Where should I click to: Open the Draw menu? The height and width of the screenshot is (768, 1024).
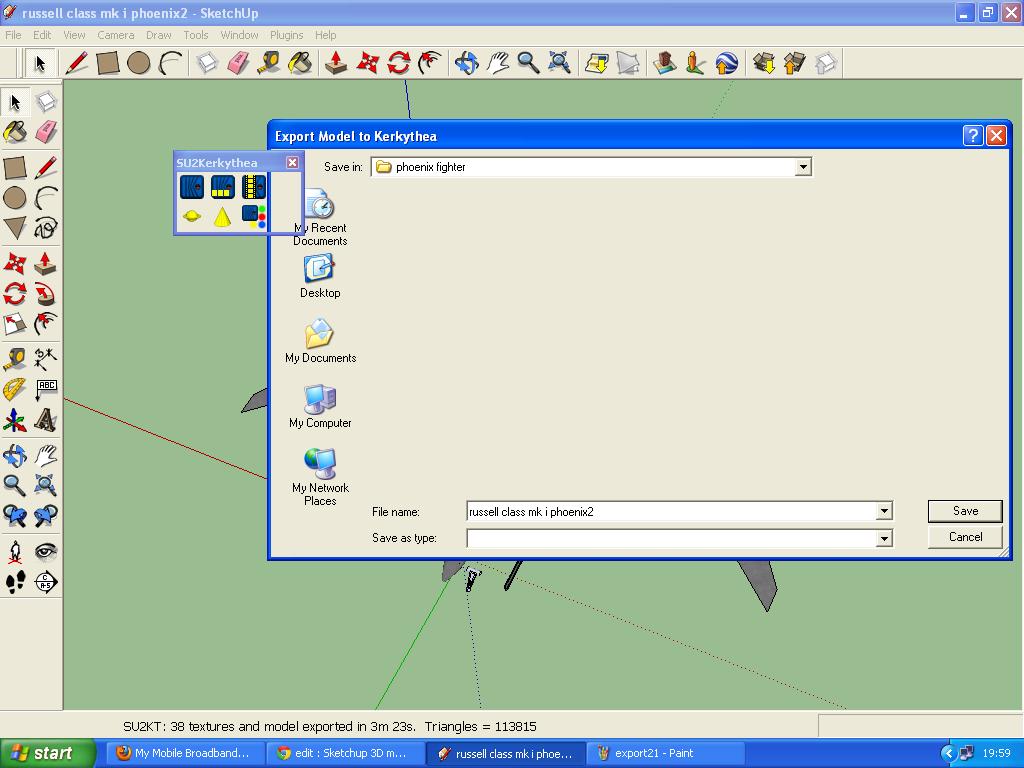click(x=159, y=35)
